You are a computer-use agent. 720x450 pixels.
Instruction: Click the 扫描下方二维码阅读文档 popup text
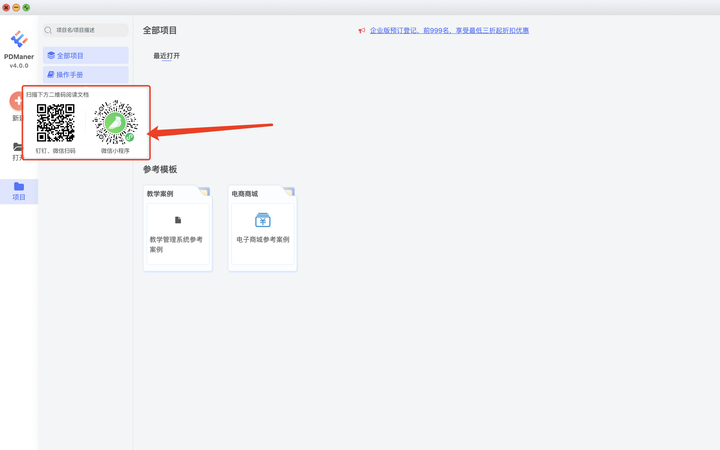(57, 95)
